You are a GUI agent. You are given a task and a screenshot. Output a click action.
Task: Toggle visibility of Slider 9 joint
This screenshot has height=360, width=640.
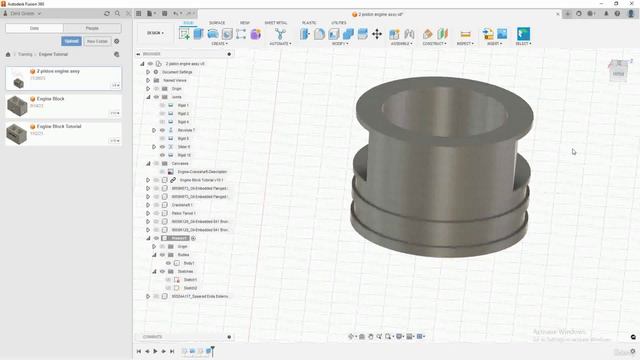[162, 147]
